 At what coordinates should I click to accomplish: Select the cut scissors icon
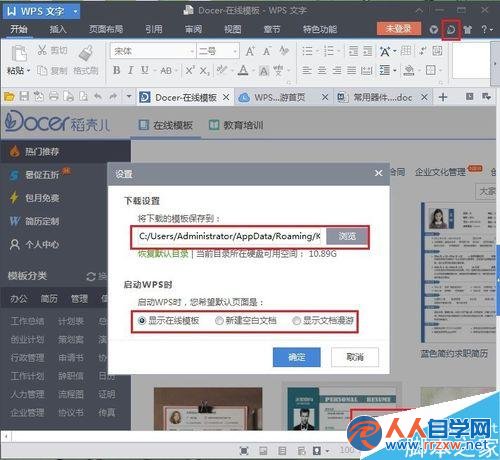point(42,50)
